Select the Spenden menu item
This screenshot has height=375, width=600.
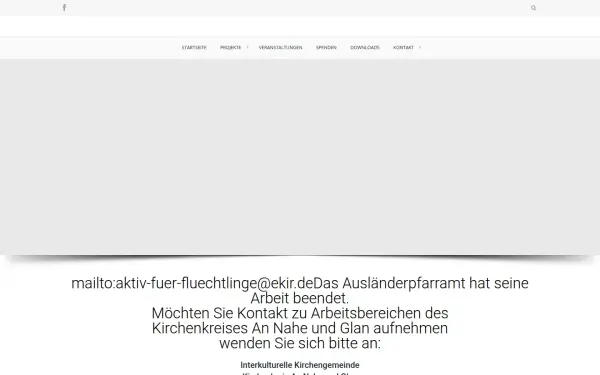326,47
